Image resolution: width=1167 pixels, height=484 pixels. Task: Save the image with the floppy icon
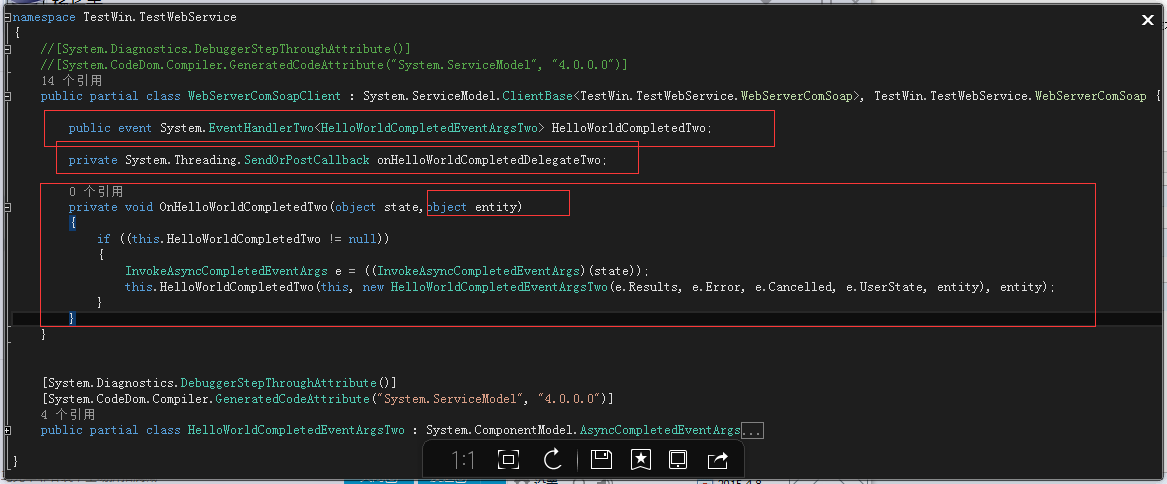[x=601, y=460]
